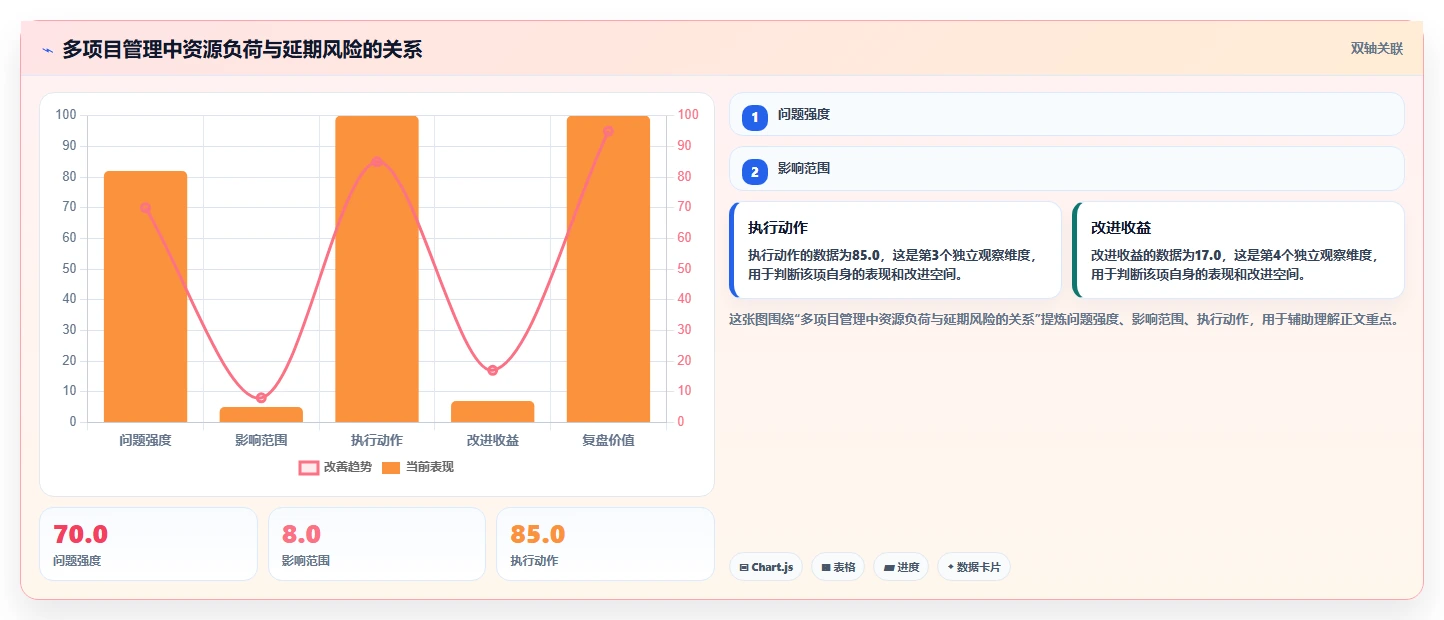Click the blue number 2 badge

755,171
